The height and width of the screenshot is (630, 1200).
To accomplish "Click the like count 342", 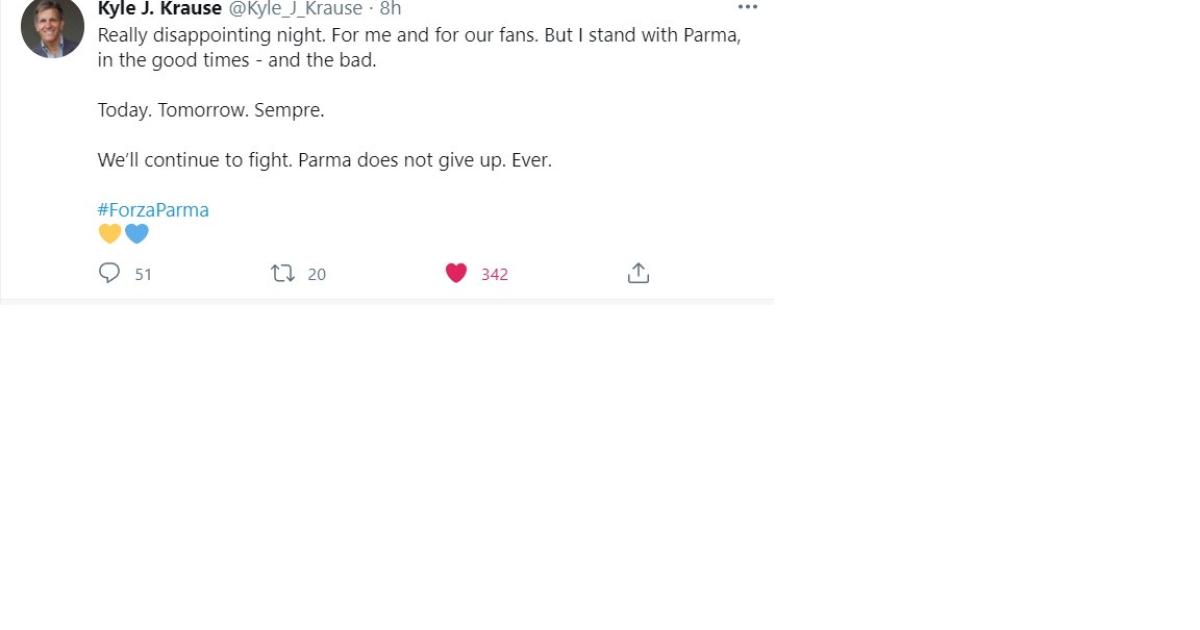I will 495,274.
